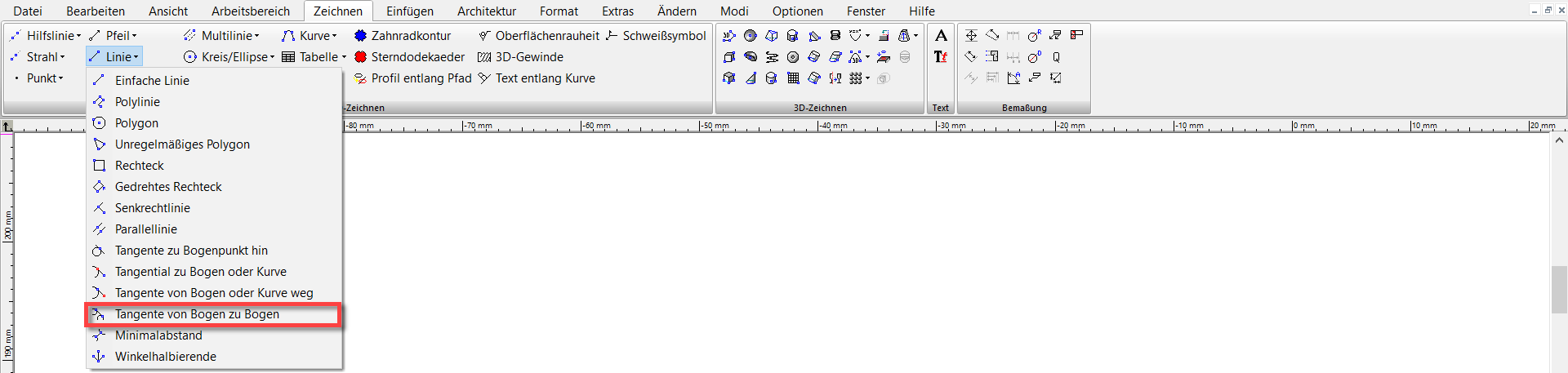The image size is (1568, 373).
Task: Select the orthogonal dimension cross-arrows icon
Action: coord(971,35)
